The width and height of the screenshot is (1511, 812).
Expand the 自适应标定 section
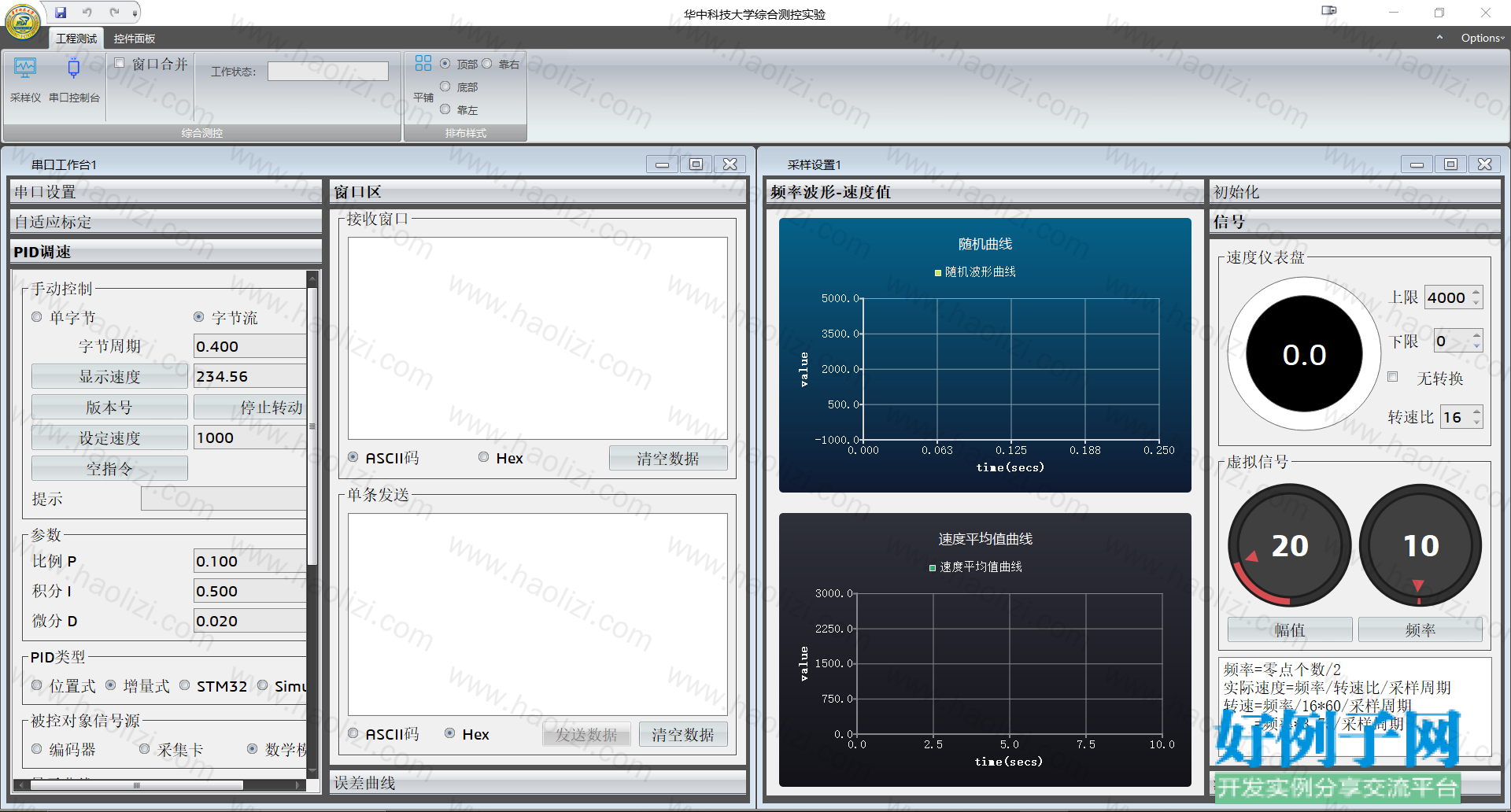tap(166, 222)
